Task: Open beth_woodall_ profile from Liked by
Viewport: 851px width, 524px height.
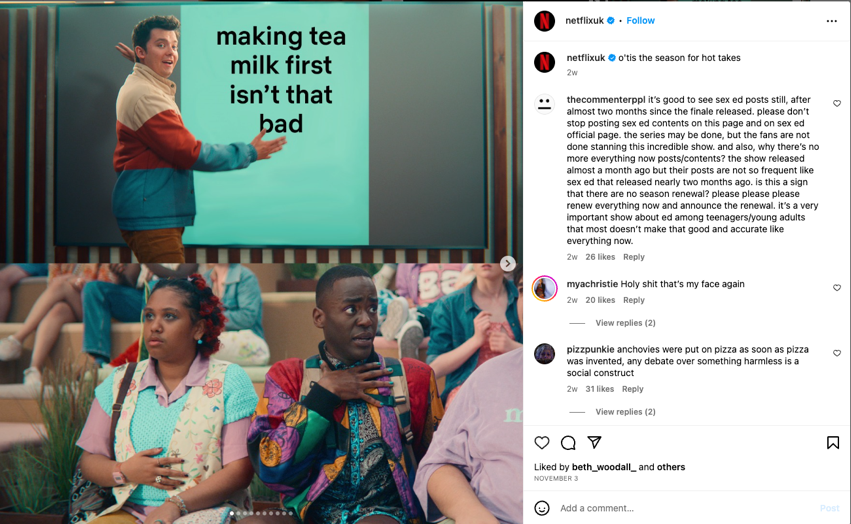Action: click(604, 467)
